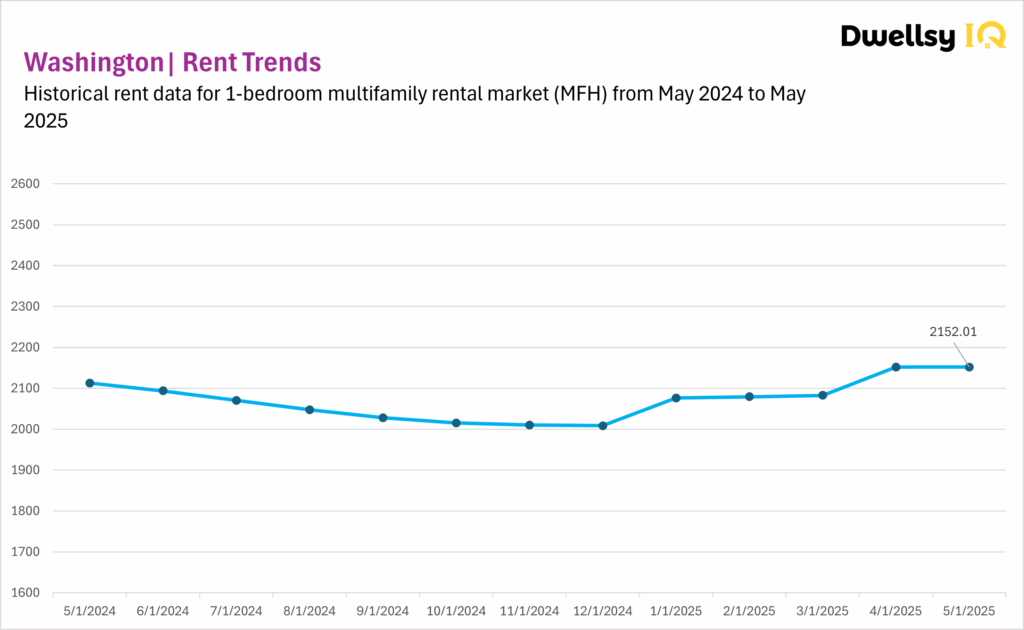Screen dimensions: 1024x630
Task: Select the 3/1/2025 data point
Action: point(823,395)
